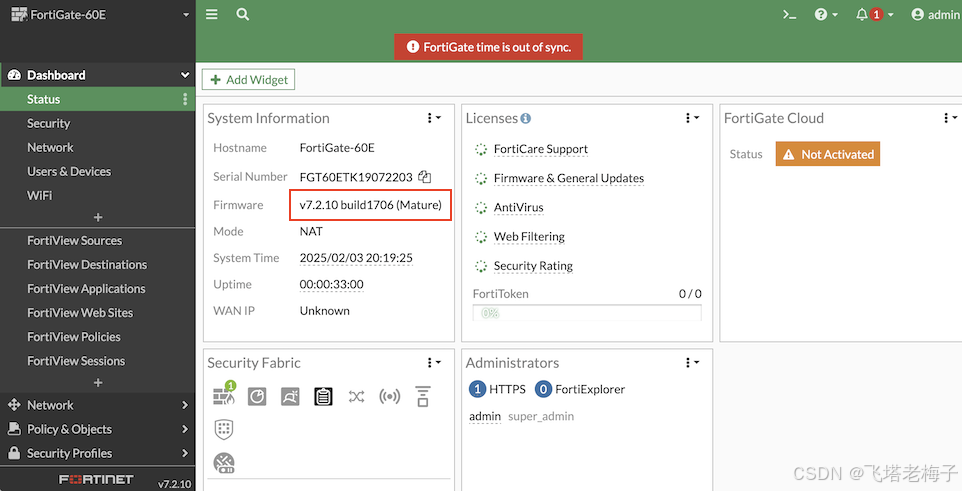Click the Security Rating license entry
Screen dimensions: 962x491
[533, 266]
